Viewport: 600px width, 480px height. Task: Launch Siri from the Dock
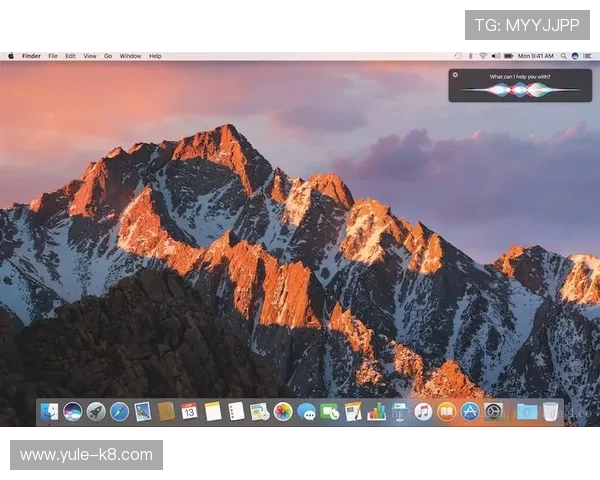tap(72, 411)
